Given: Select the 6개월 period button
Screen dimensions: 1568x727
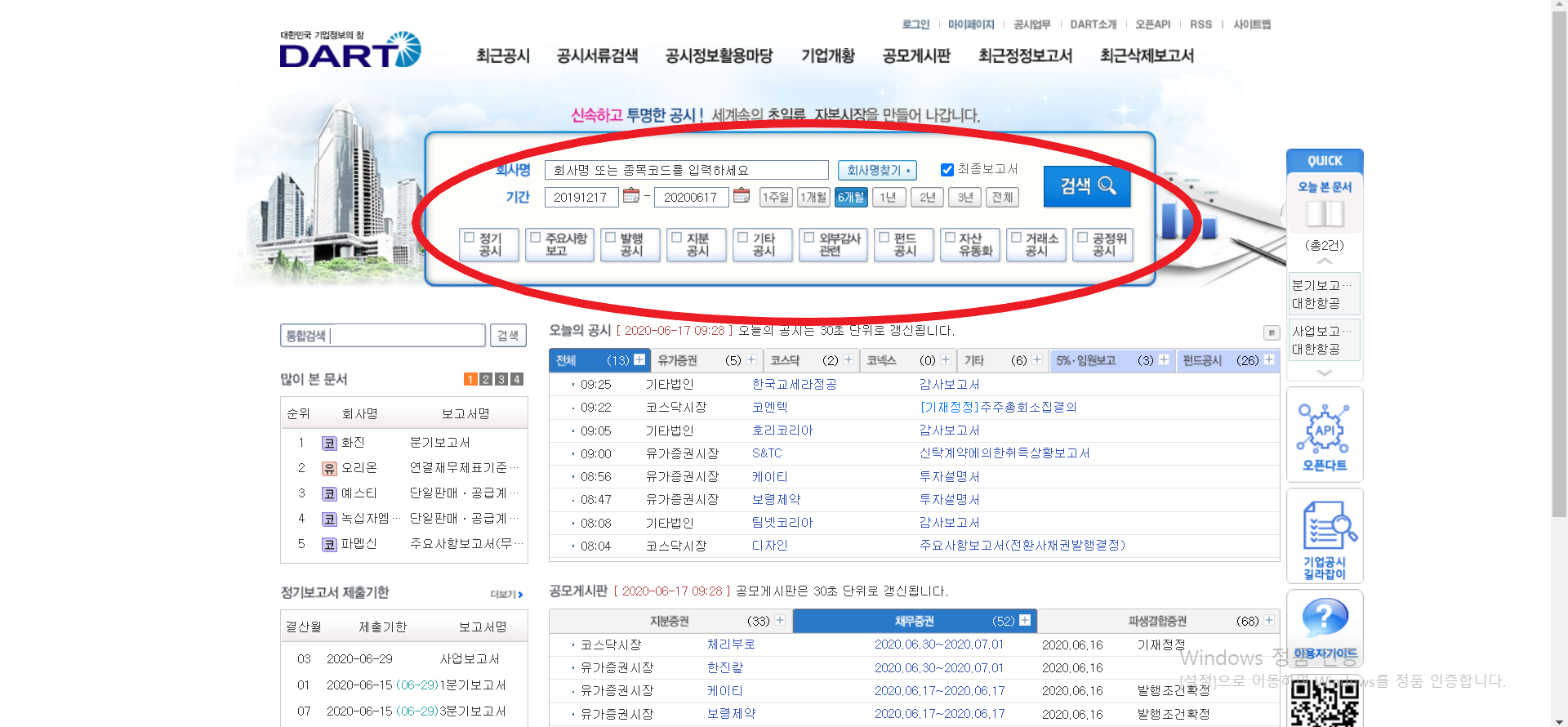Looking at the screenshot, I should 851,197.
